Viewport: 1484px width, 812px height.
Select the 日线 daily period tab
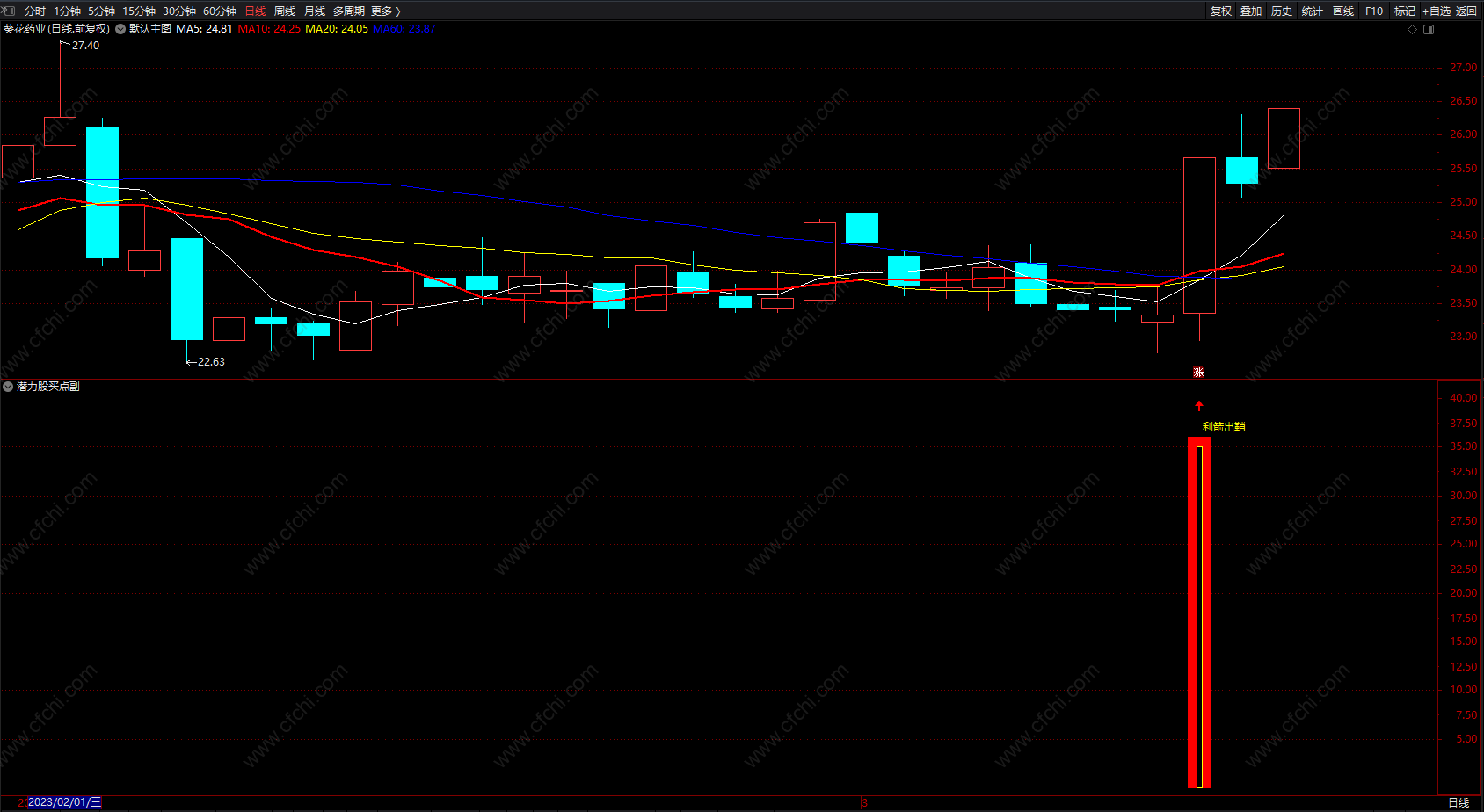[x=255, y=11]
